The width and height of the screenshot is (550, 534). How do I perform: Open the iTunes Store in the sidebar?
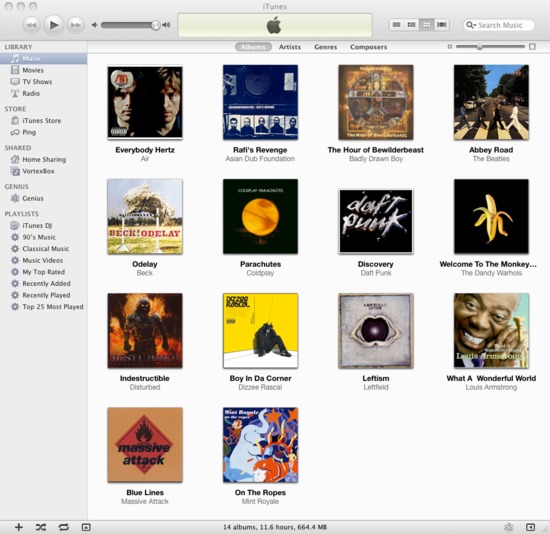click(41, 120)
